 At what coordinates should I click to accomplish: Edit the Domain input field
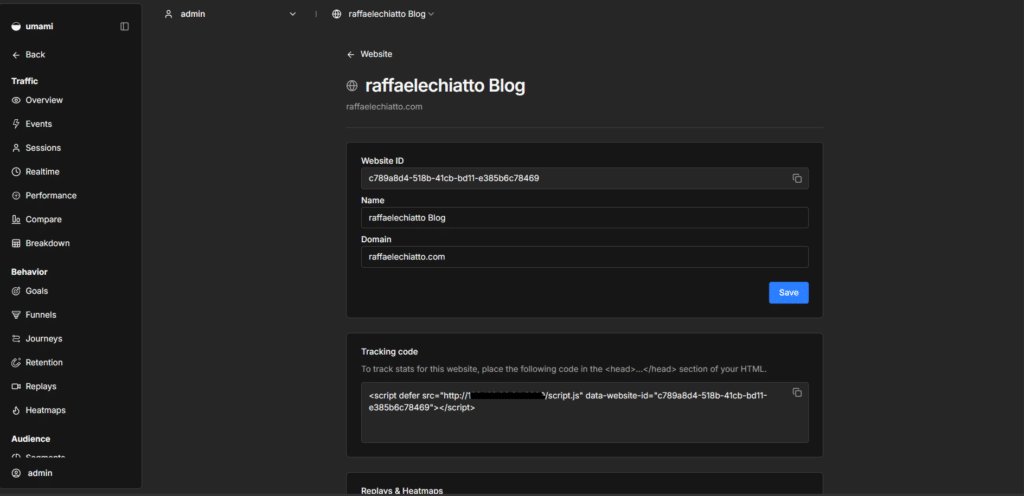pos(584,257)
